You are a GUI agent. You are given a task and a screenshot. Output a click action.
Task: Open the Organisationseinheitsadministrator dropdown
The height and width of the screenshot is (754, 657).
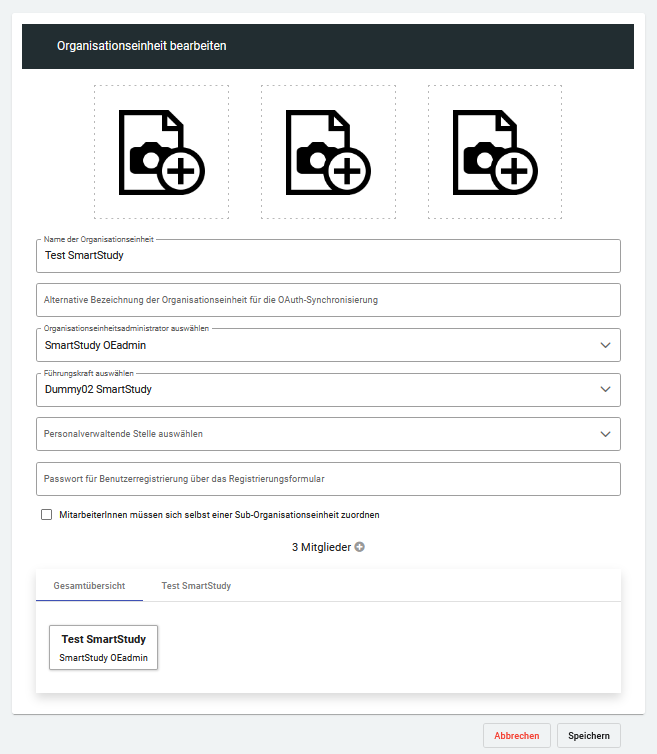[604, 345]
